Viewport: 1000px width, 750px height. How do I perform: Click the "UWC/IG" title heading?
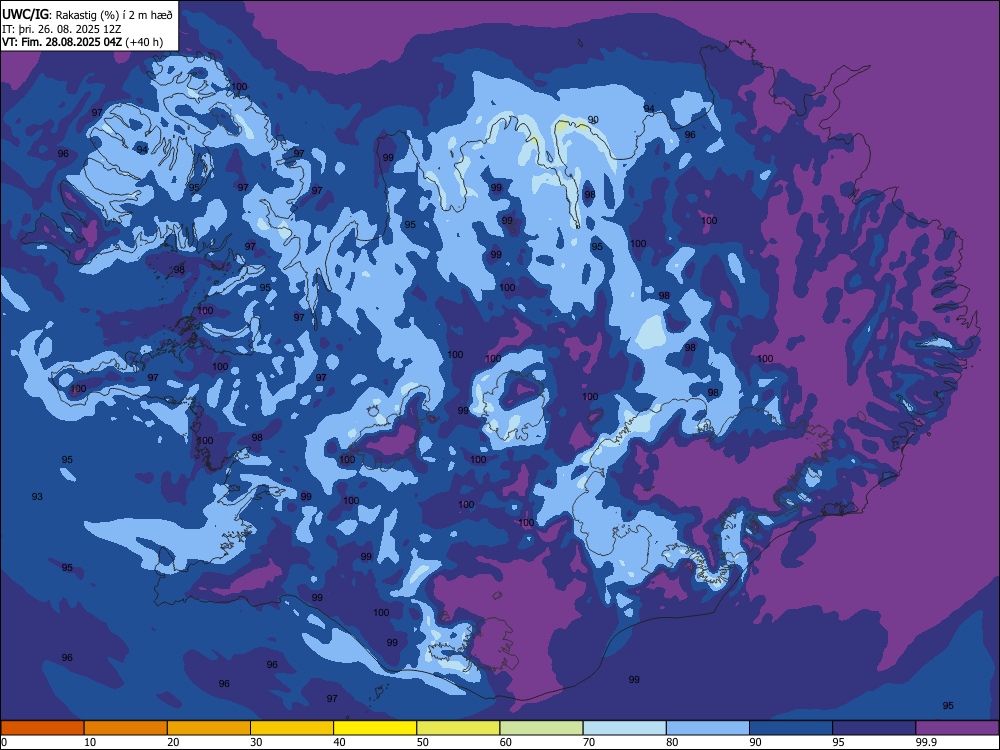tap(26, 14)
